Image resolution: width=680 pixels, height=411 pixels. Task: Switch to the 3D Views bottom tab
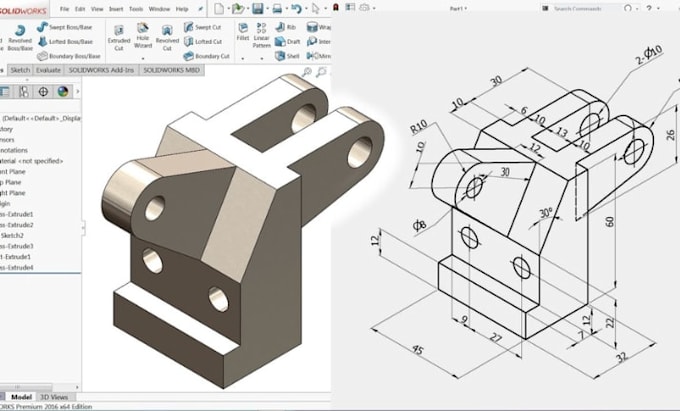pyautogui.click(x=54, y=397)
